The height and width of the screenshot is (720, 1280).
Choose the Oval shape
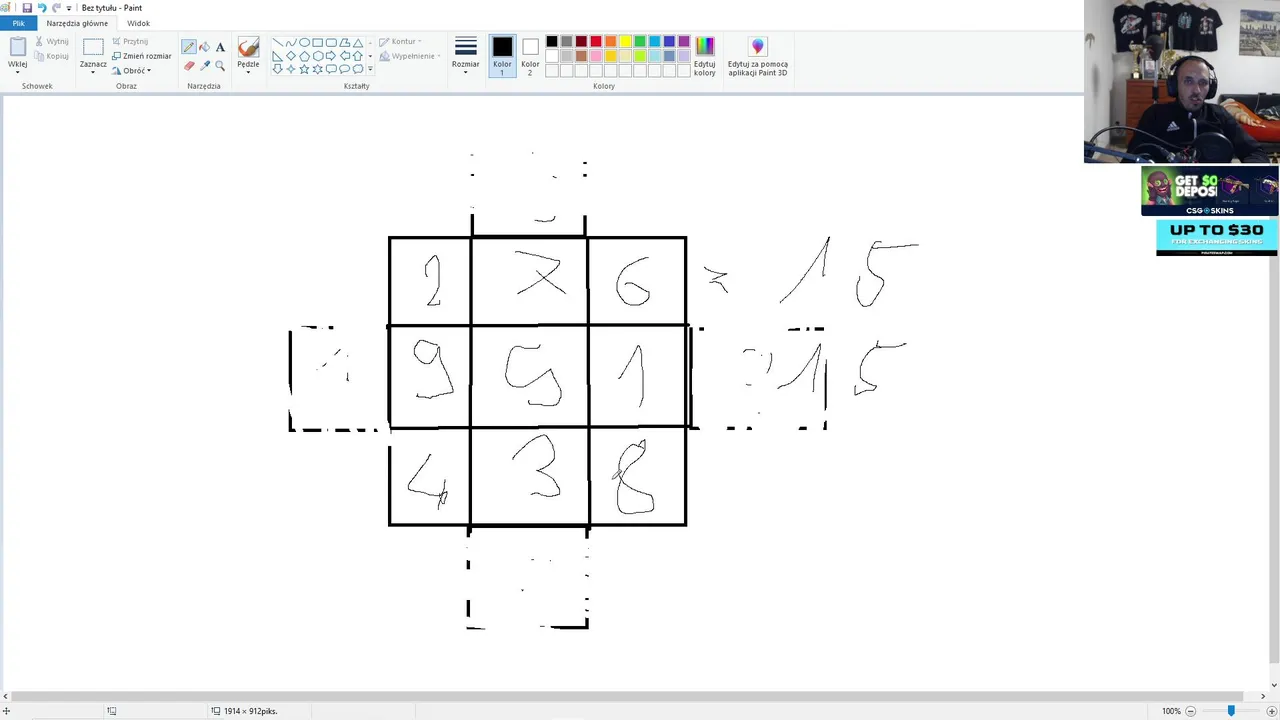pyautogui.click(x=304, y=43)
